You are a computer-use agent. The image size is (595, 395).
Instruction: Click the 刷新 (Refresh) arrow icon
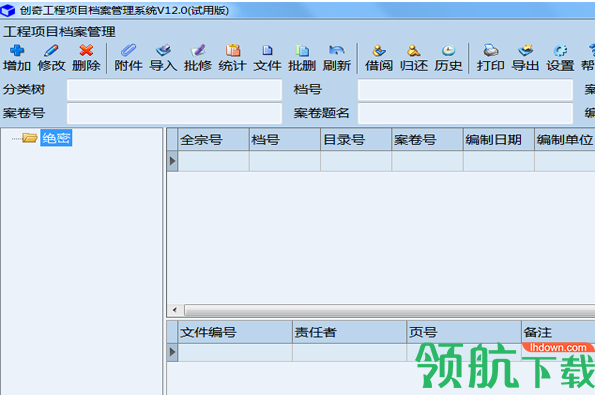tap(337, 50)
